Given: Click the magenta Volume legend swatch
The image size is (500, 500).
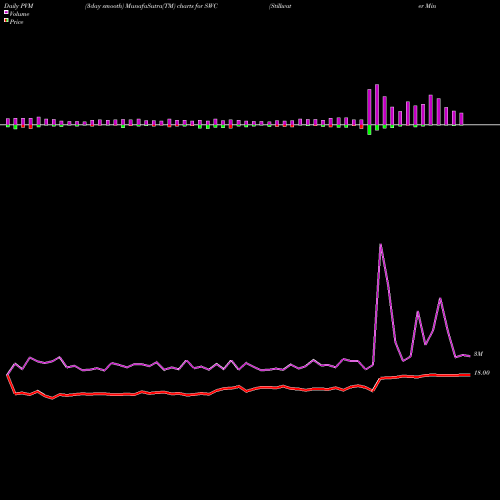Looking at the screenshot, I should point(6,12).
